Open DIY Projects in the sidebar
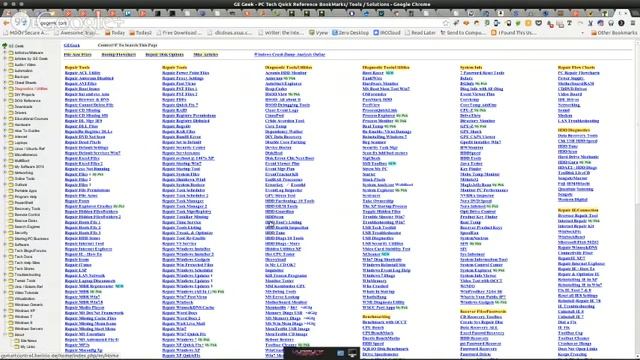640x360 pixels. [x=24, y=95]
